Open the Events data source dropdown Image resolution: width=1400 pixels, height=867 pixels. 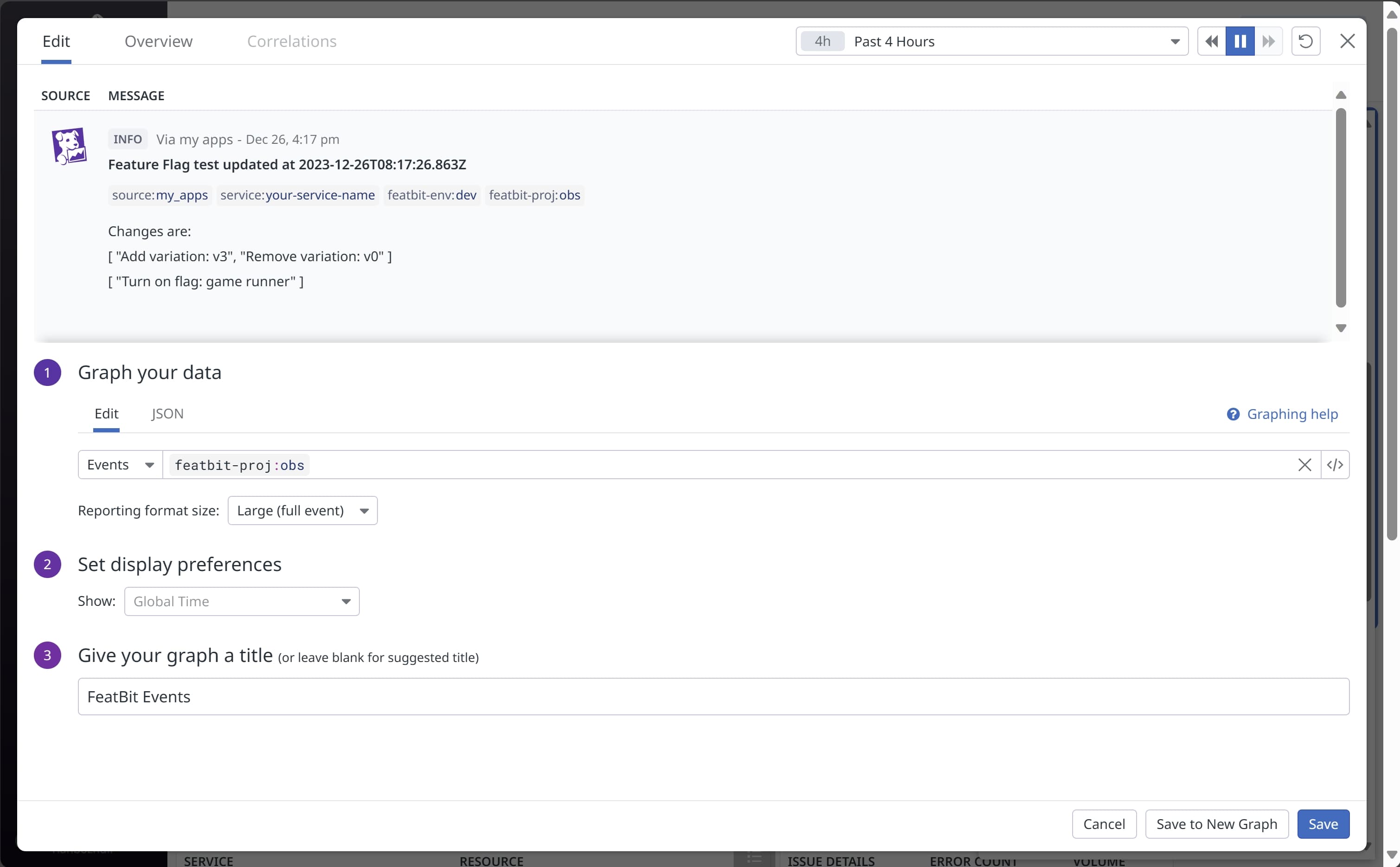121,465
